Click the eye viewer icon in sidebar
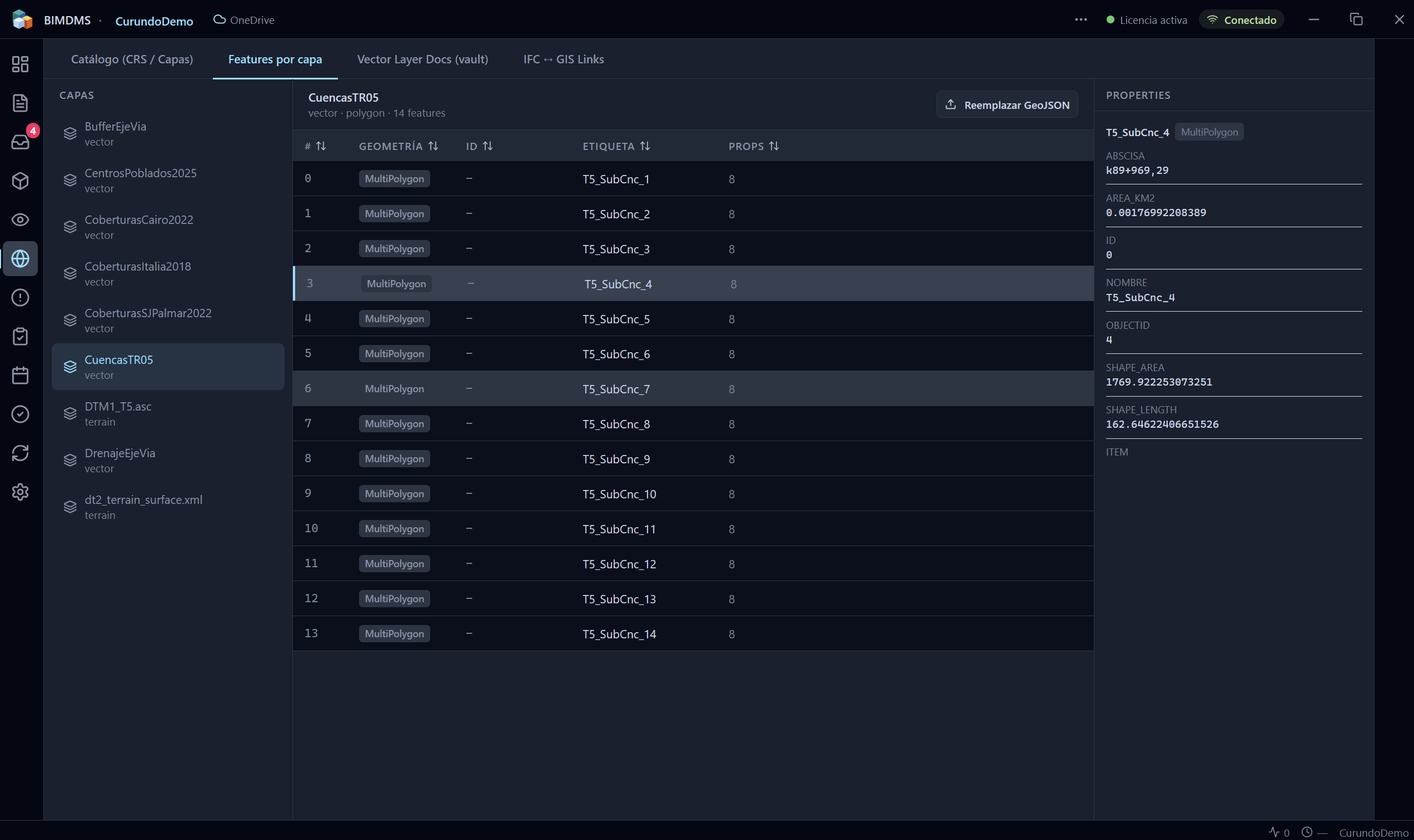1414x840 pixels. pyautogui.click(x=21, y=219)
